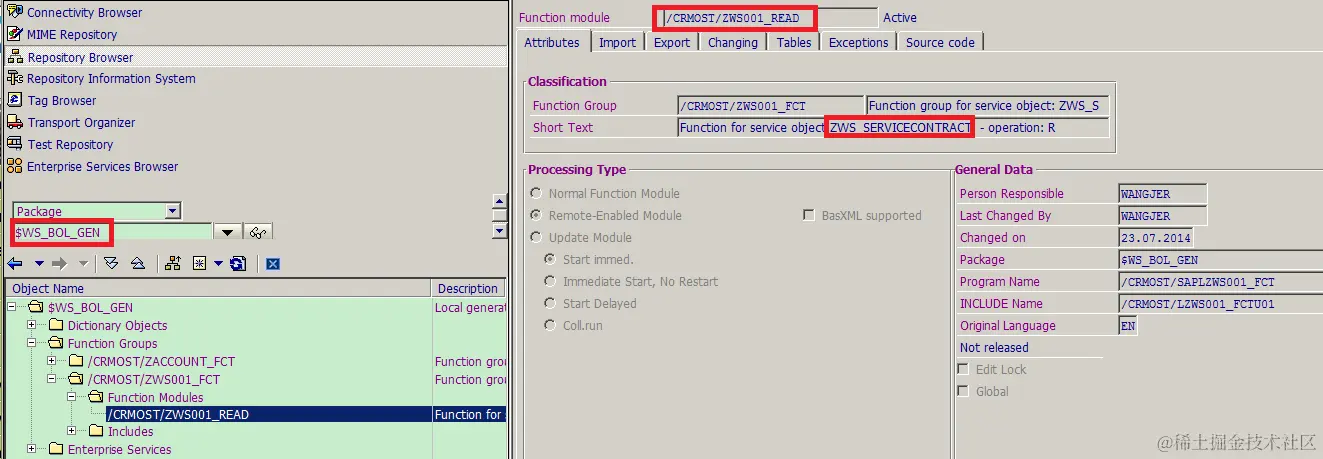Screen dimensions: 1323x459
Task: Click the MIME Repository icon
Action: point(14,34)
